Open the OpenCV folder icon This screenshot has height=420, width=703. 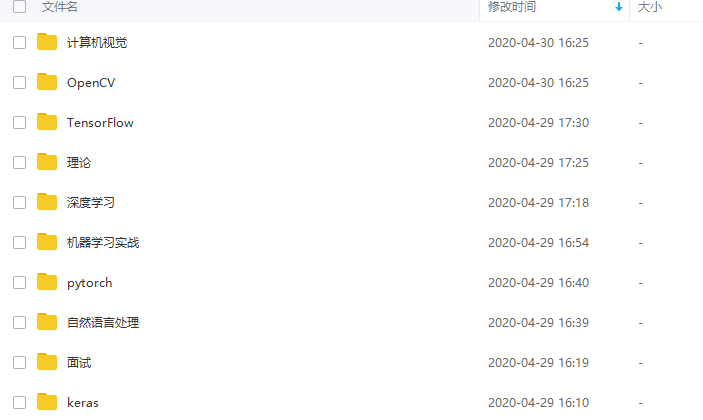tap(47, 82)
